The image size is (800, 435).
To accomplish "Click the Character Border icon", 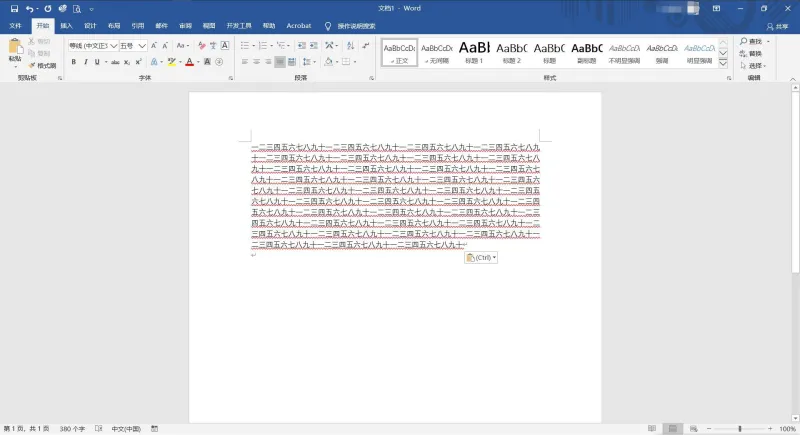I will (225, 46).
